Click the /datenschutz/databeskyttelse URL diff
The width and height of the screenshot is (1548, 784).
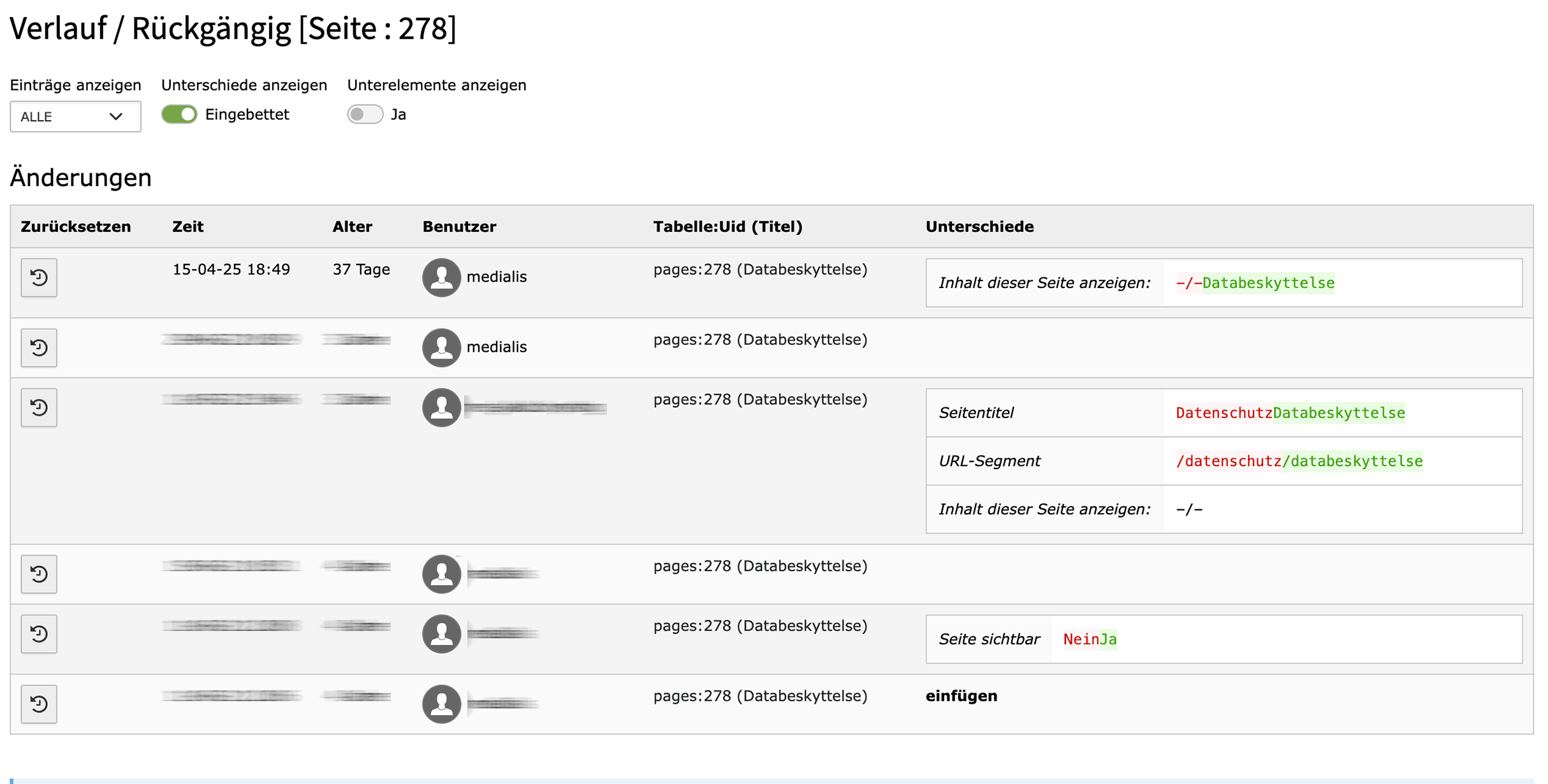pos(1299,461)
